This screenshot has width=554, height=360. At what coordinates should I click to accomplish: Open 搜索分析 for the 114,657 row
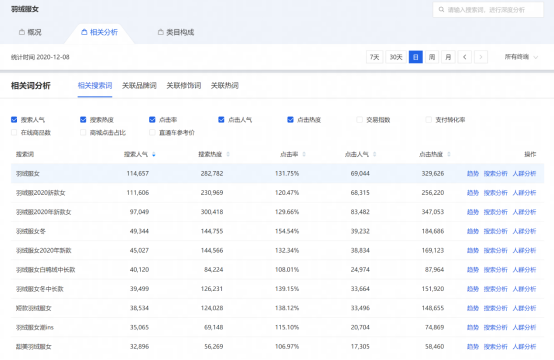pos(495,173)
